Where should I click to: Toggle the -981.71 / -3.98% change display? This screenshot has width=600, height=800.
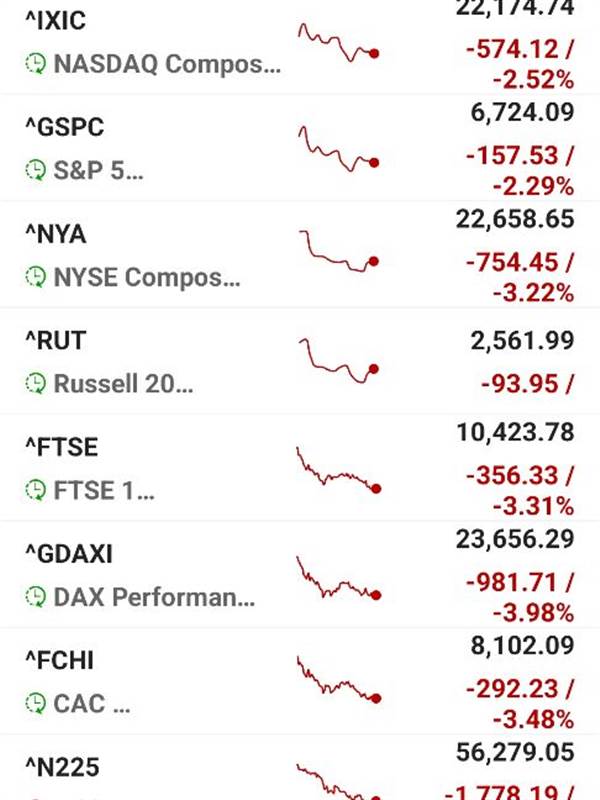(x=520, y=597)
